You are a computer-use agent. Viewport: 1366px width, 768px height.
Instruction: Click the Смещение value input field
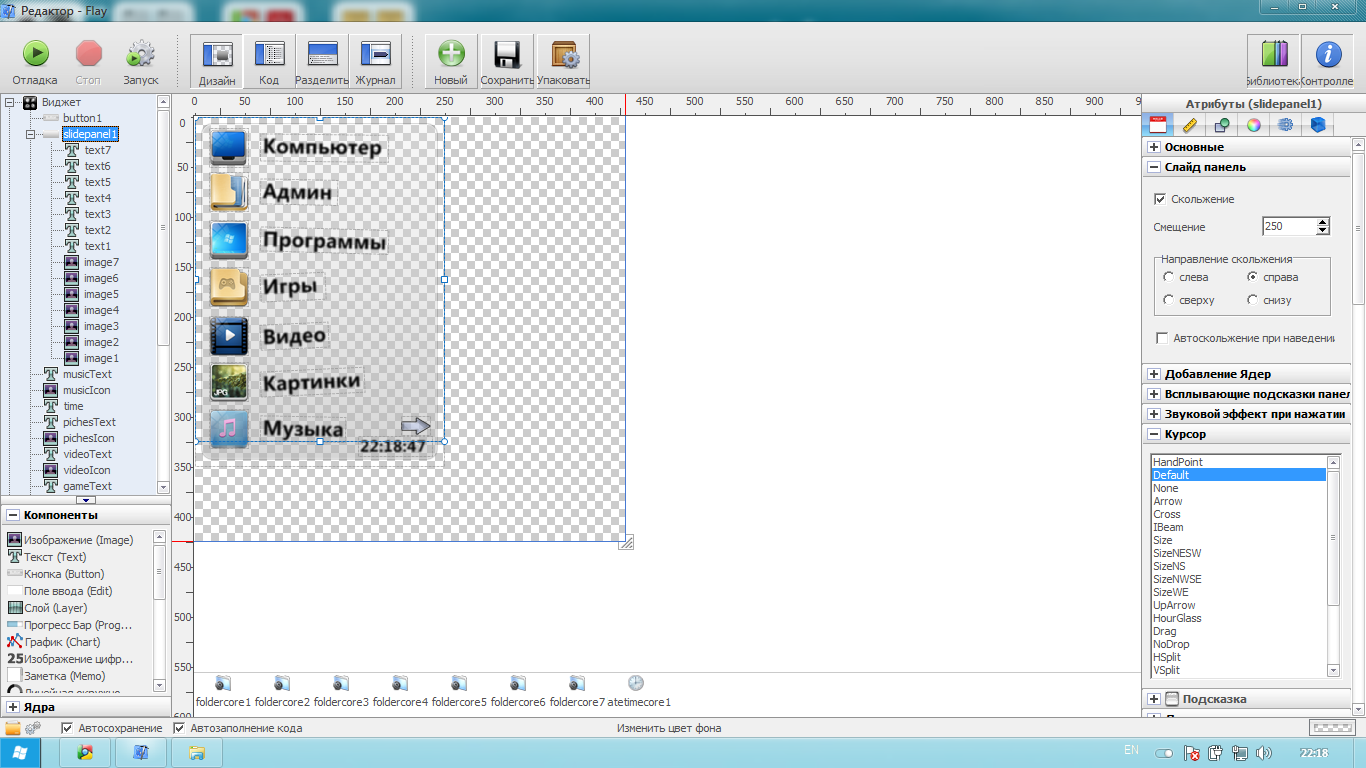point(1288,227)
